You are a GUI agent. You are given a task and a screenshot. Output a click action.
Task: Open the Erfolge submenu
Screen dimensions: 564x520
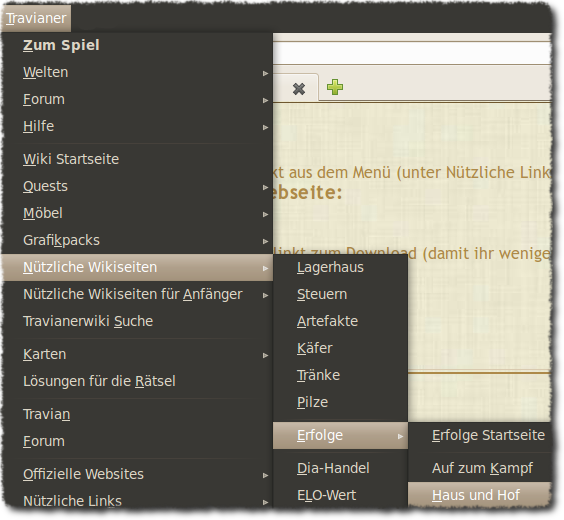tap(340, 435)
